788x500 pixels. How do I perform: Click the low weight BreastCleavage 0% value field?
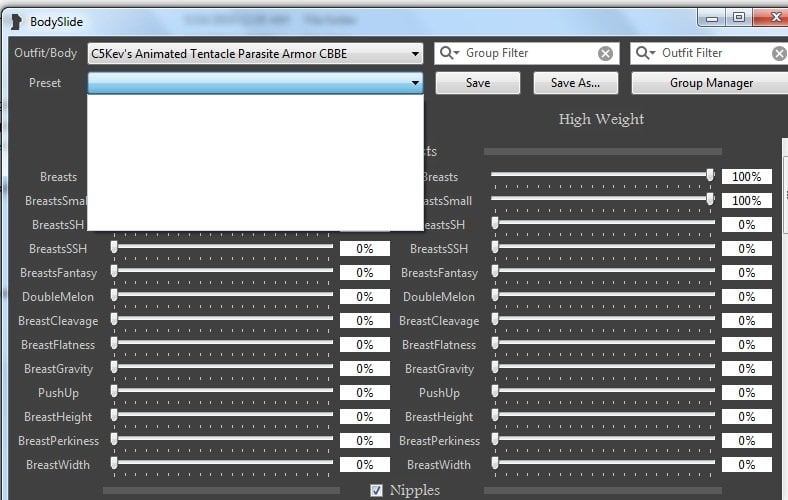coord(365,321)
